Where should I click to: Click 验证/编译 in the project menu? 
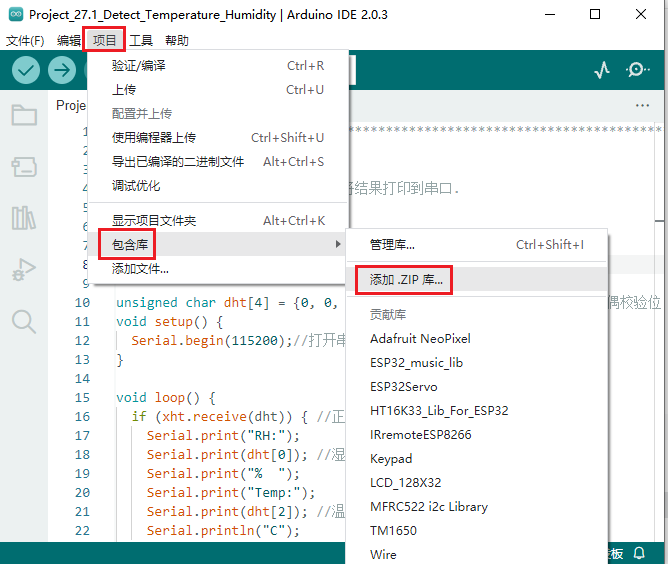tap(139, 66)
